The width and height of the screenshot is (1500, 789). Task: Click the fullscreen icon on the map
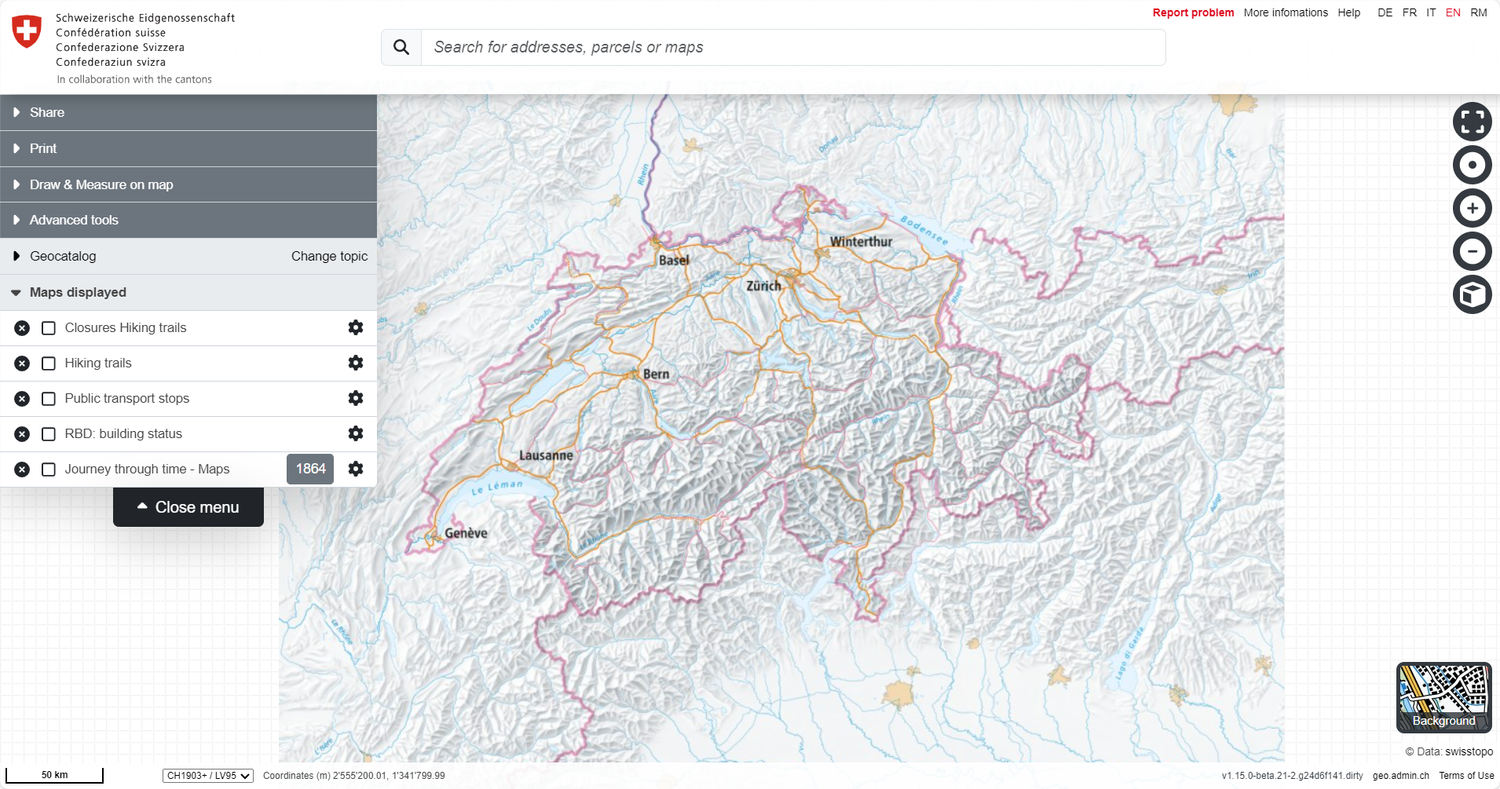[x=1472, y=122]
